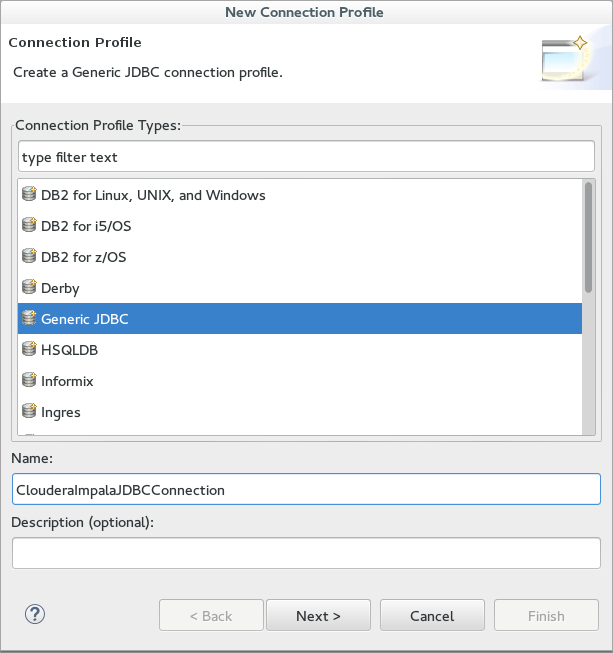Focus the type filter text field
The height and width of the screenshot is (653, 613).
(x=306, y=157)
